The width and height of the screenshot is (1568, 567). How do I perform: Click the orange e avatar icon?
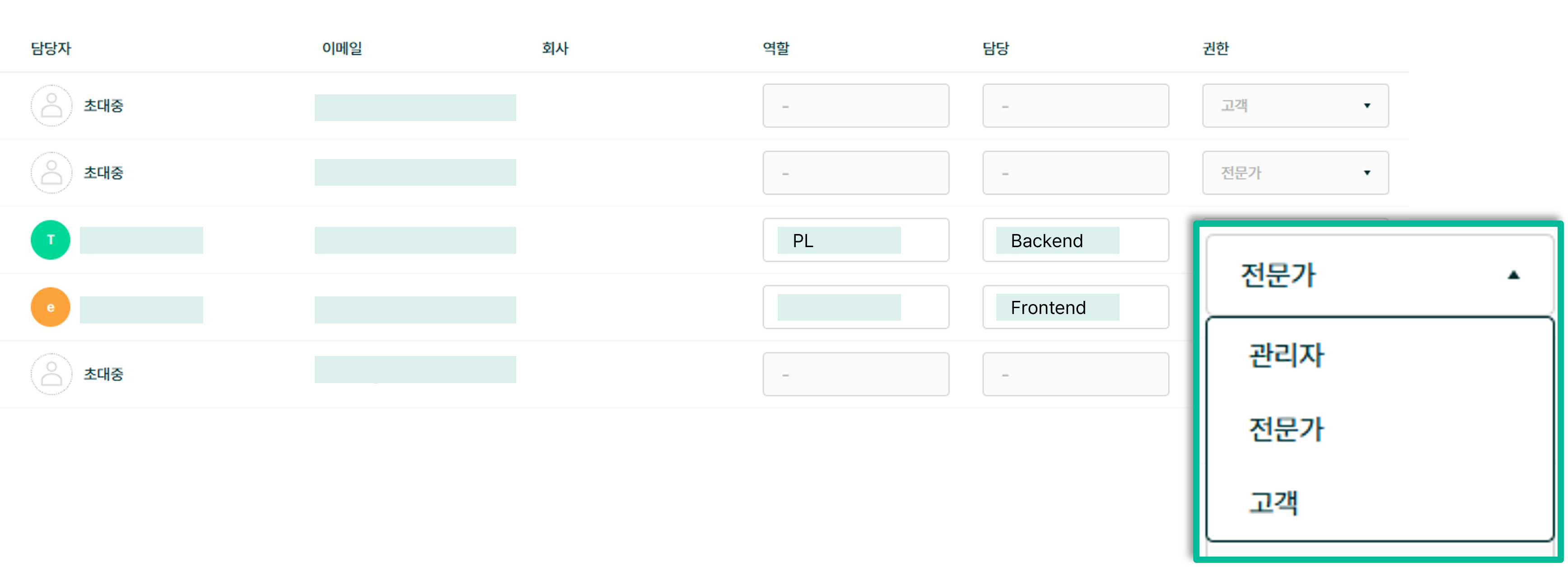coord(50,307)
